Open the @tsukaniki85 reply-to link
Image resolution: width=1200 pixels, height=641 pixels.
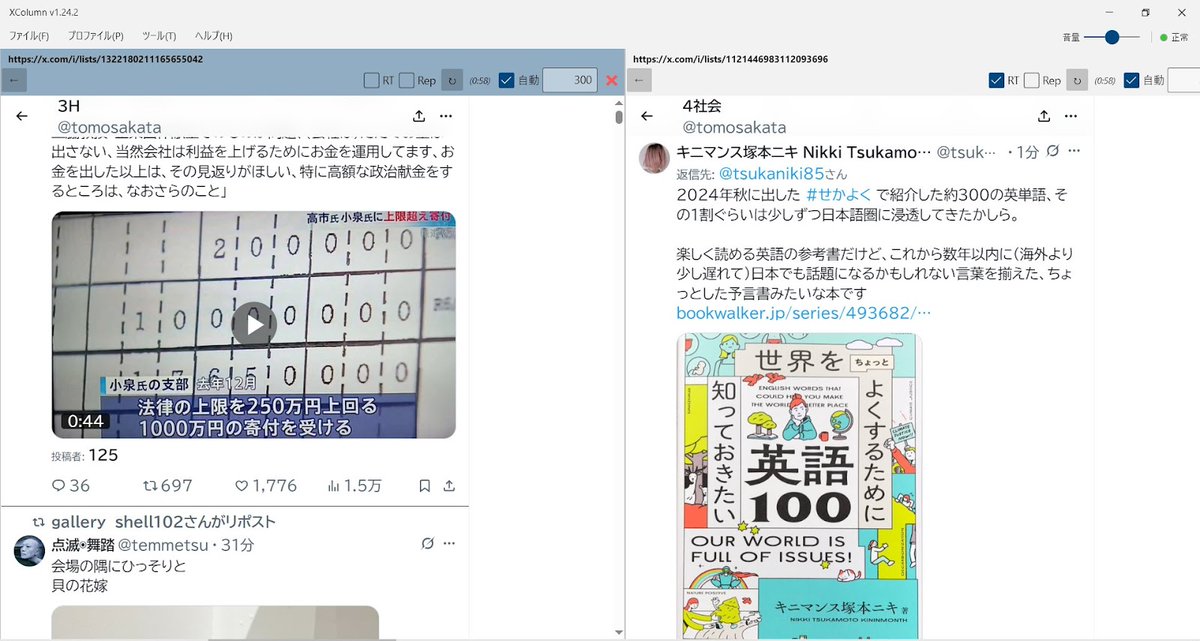coord(771,173)
